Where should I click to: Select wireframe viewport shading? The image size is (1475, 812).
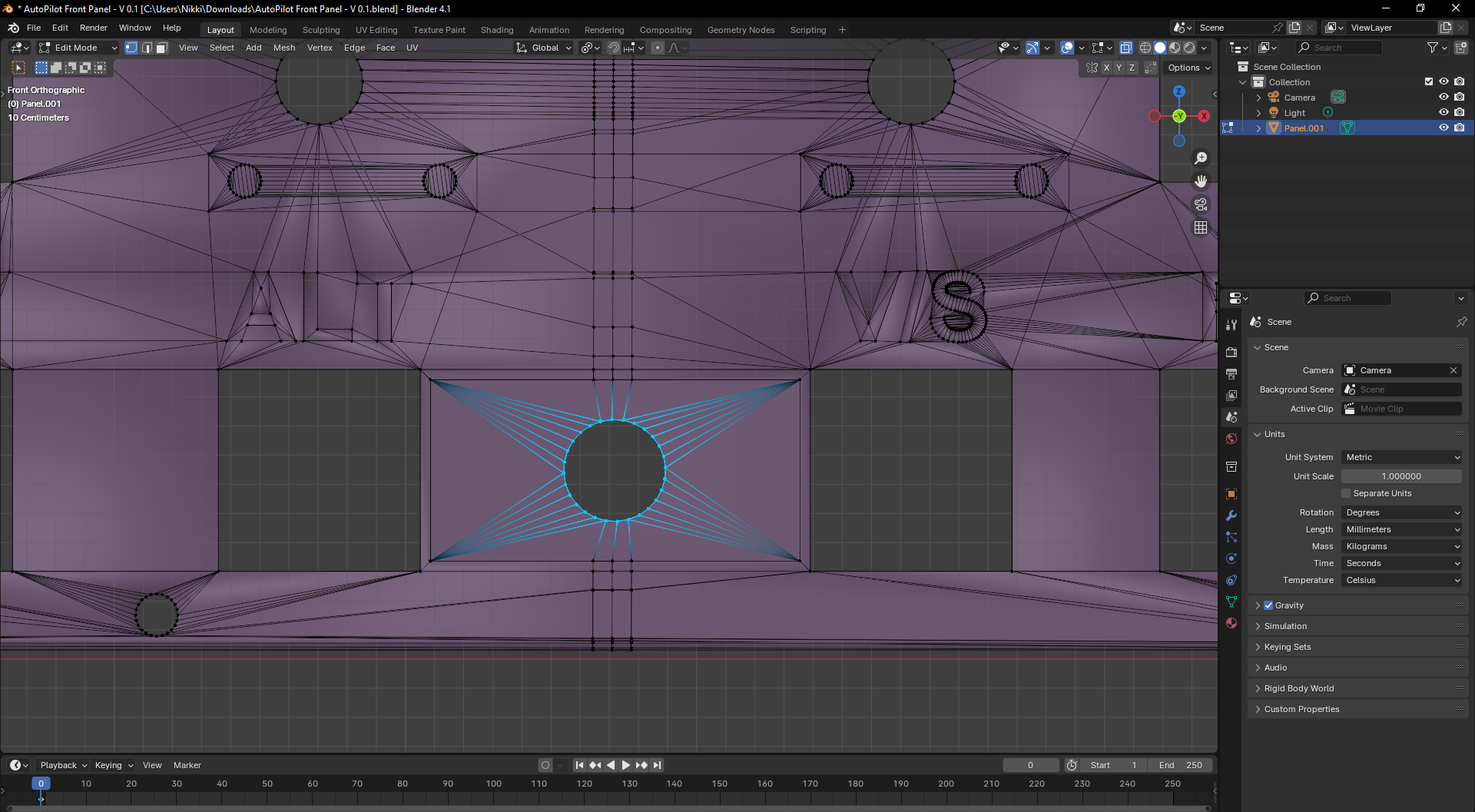(1145, 48)
